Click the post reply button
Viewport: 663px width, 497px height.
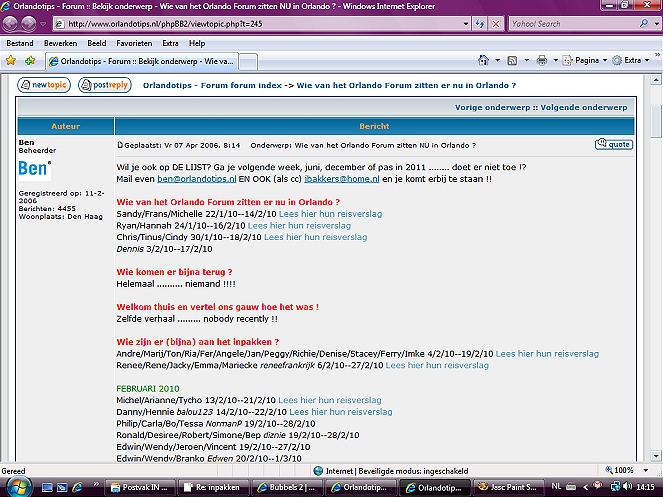click(x=105, y=86)
